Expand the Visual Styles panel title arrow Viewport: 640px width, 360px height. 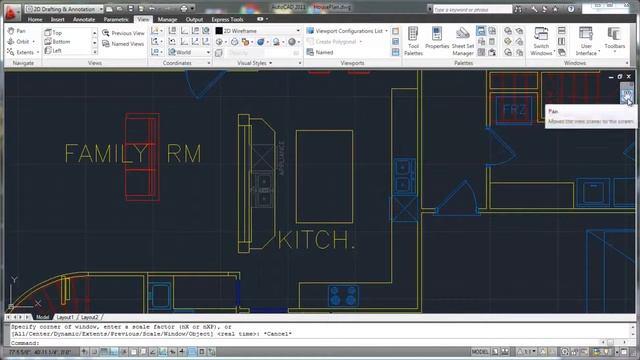(x=271, y=63)
